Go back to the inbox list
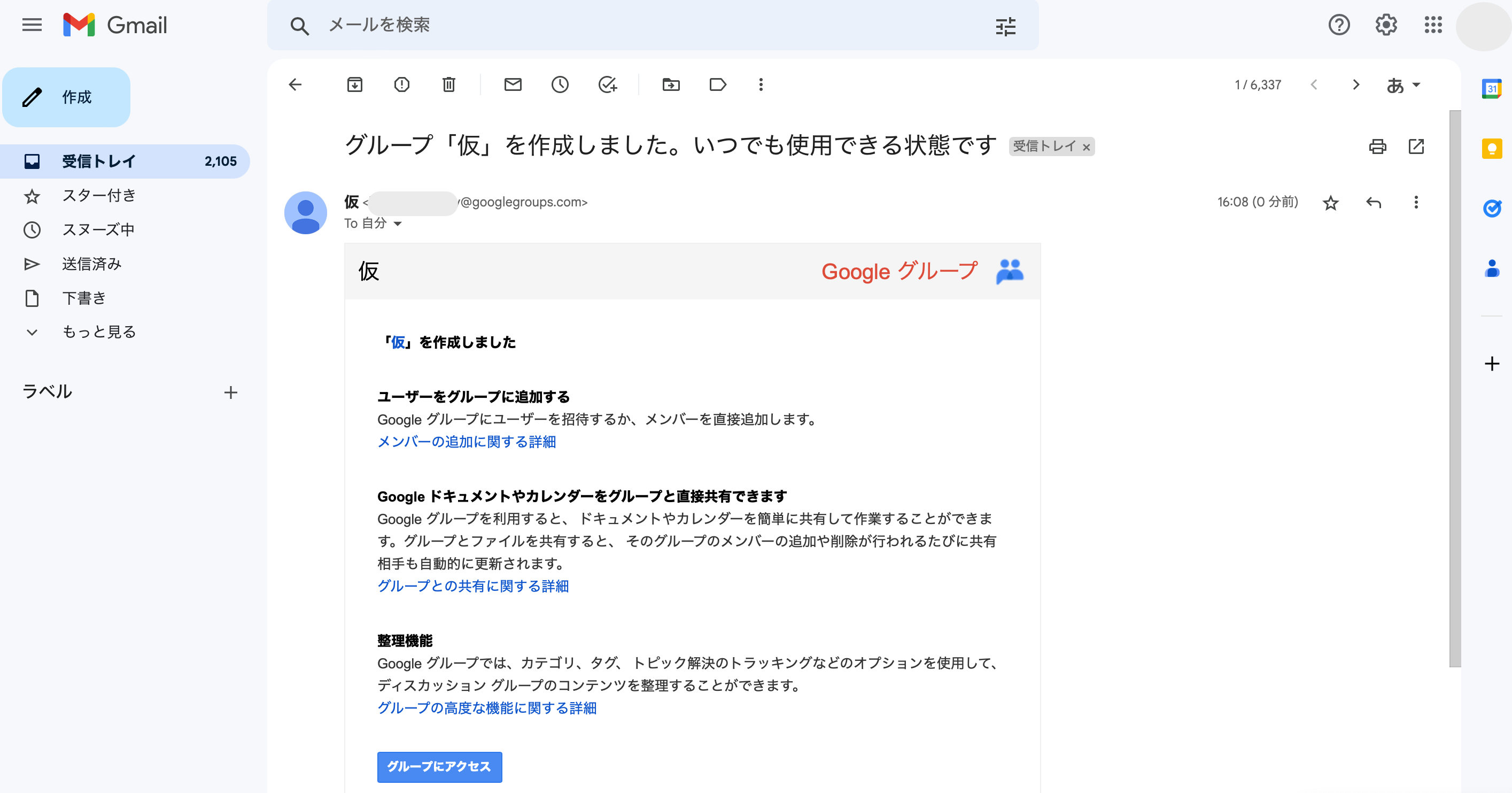The image size is (1512, 793). (295, 84)
